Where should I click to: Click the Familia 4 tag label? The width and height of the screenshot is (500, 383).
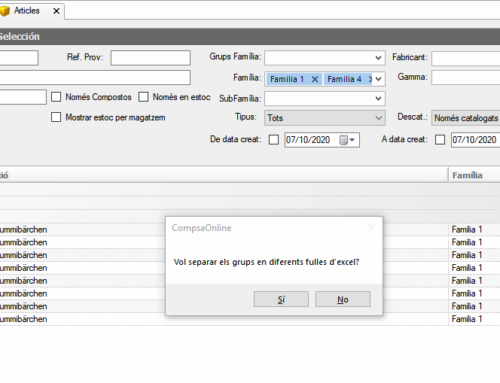[x=344, y=79]
